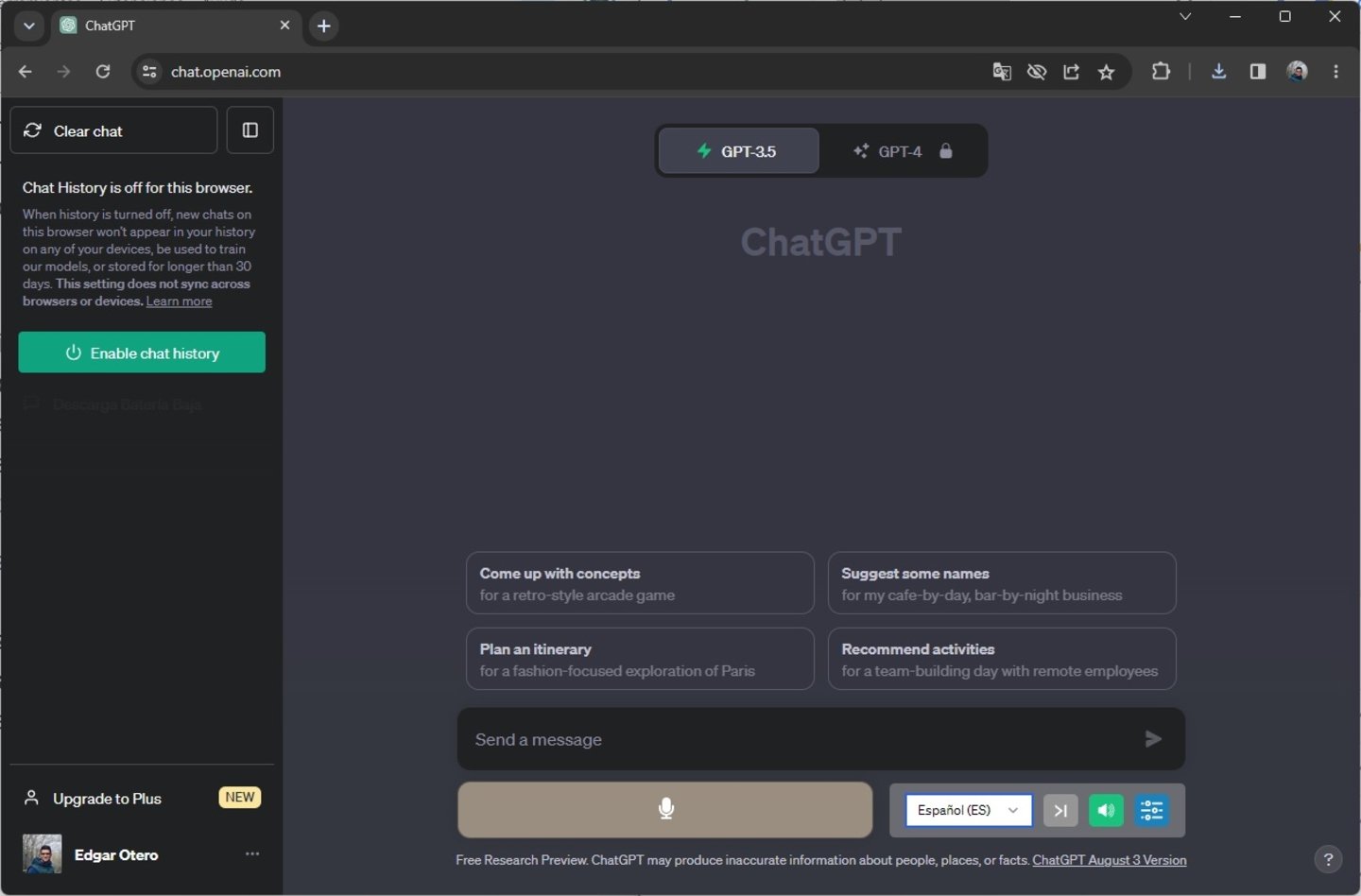The width and height of the screenshot is (1361, 896).
Task: Click the translate page icon
Action: (1002, 72)
